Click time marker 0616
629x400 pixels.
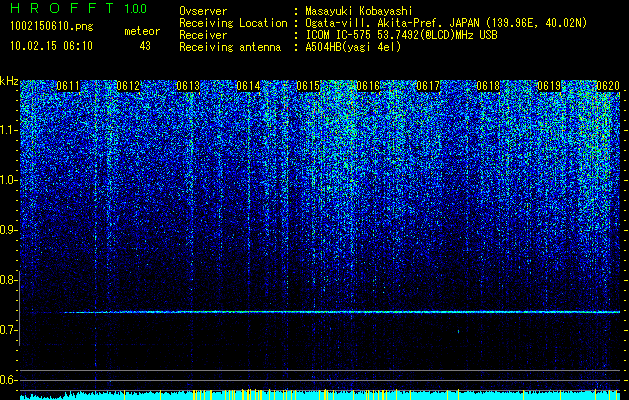(368, 86)
